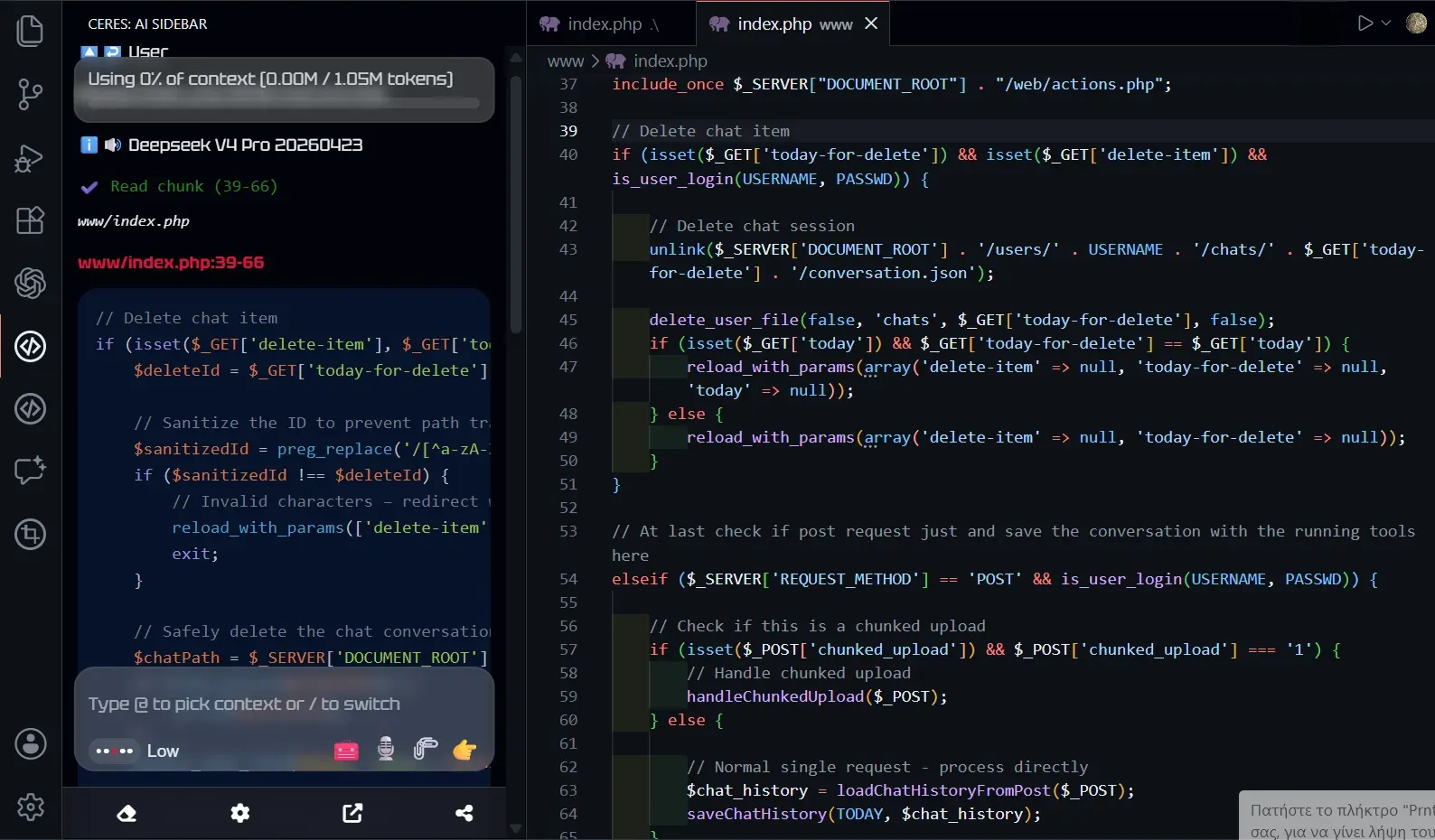The height and width of the screenshot is (840, 1435).
Task: Click the eraser clear-chat icon
Action: pos(127,813)
